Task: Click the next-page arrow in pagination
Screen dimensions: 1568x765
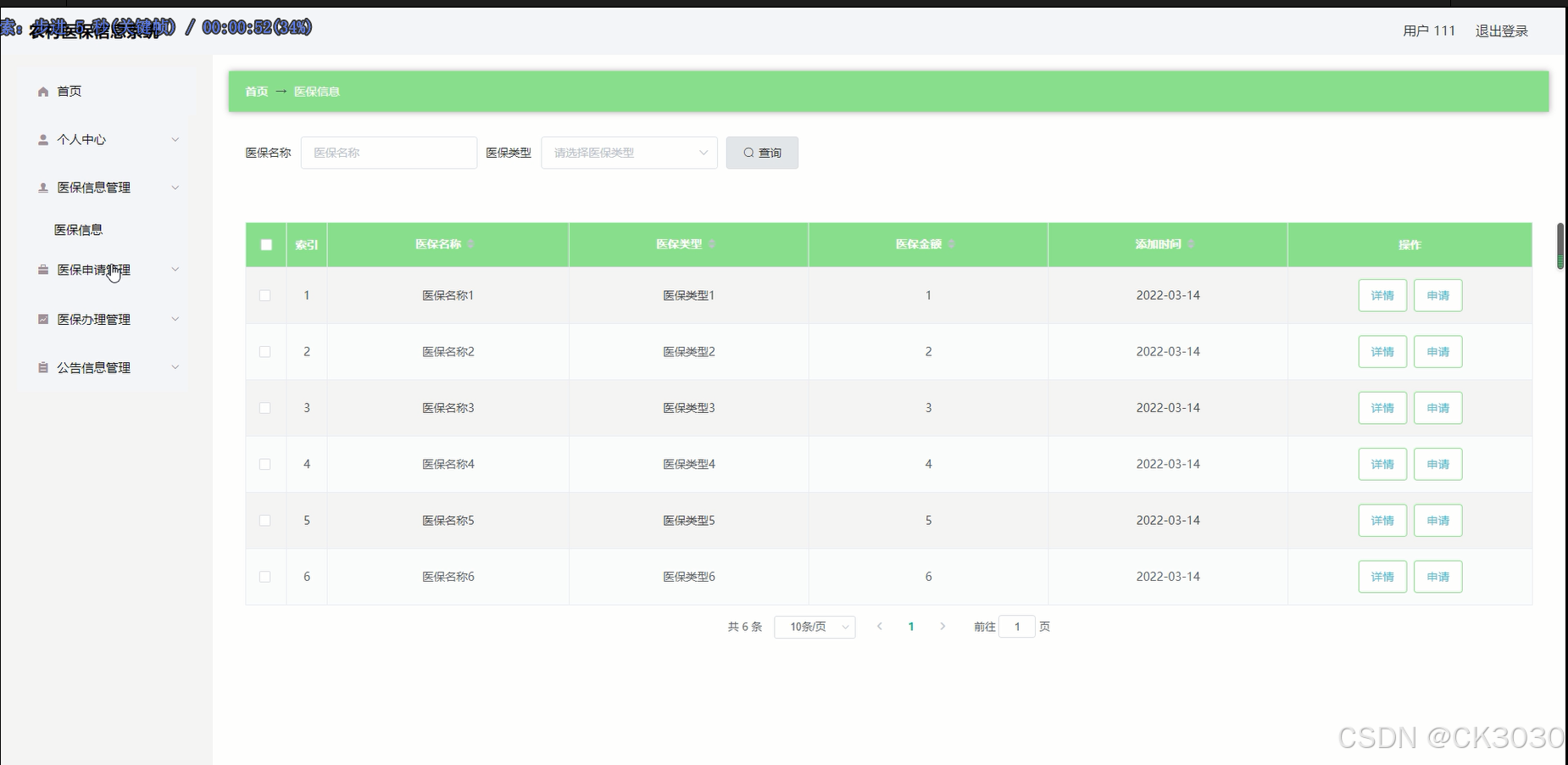Action: click(x=943, y=626)
